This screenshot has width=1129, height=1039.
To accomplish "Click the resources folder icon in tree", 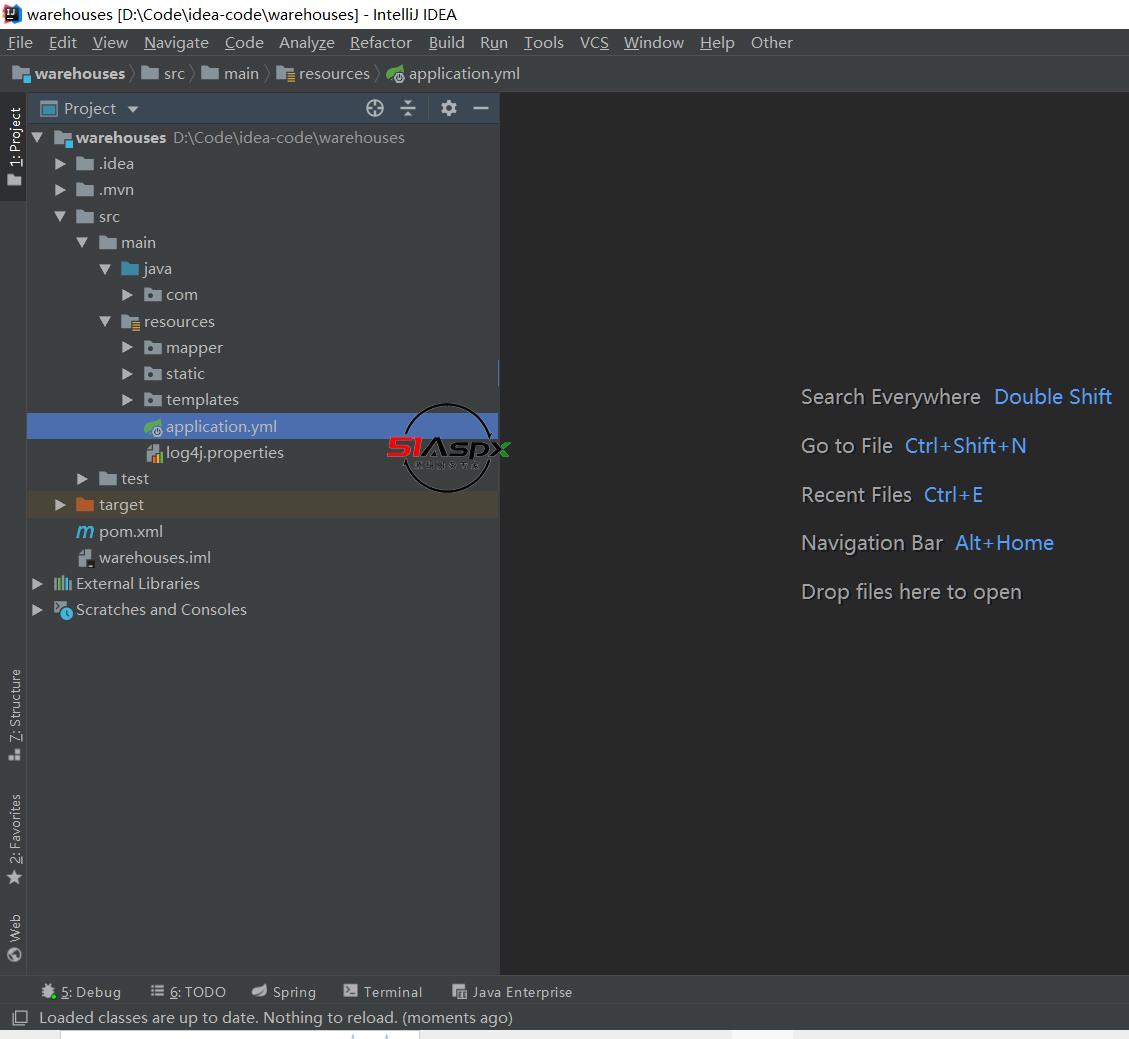I will point(130,322).
